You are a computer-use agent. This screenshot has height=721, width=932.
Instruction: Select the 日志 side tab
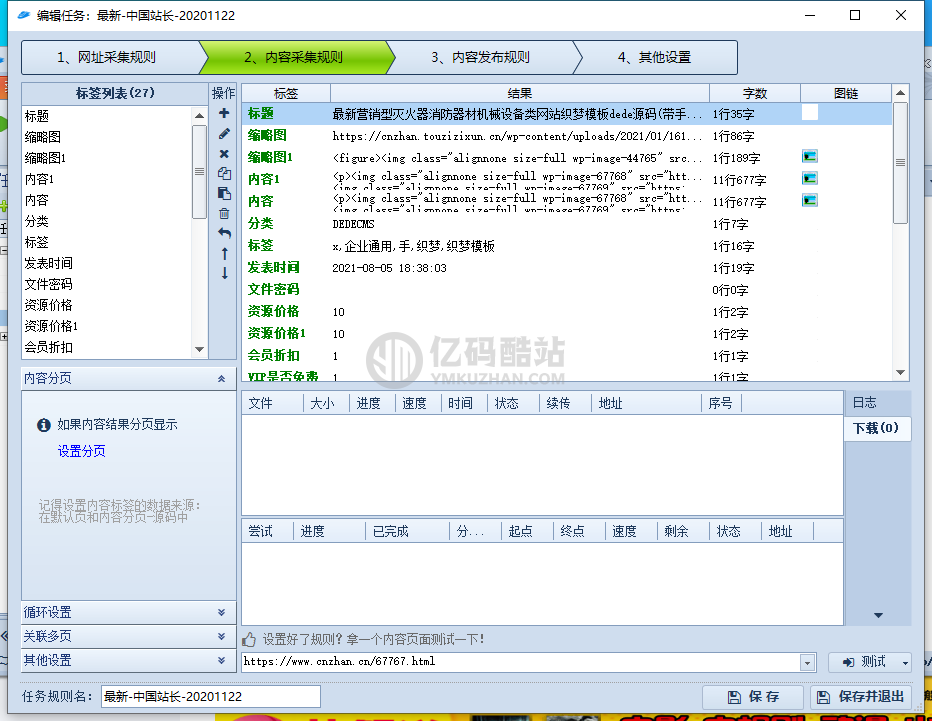pos(865,403)
